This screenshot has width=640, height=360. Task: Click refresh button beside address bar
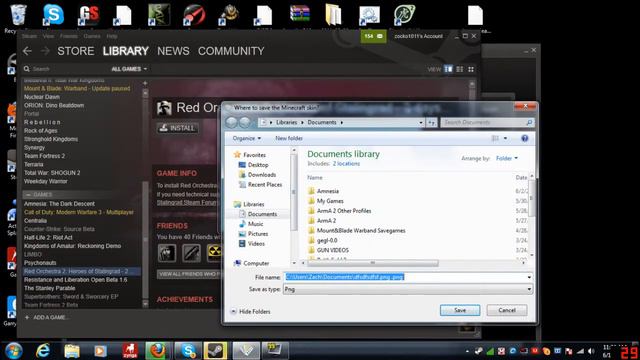click(x=431, y=122)
